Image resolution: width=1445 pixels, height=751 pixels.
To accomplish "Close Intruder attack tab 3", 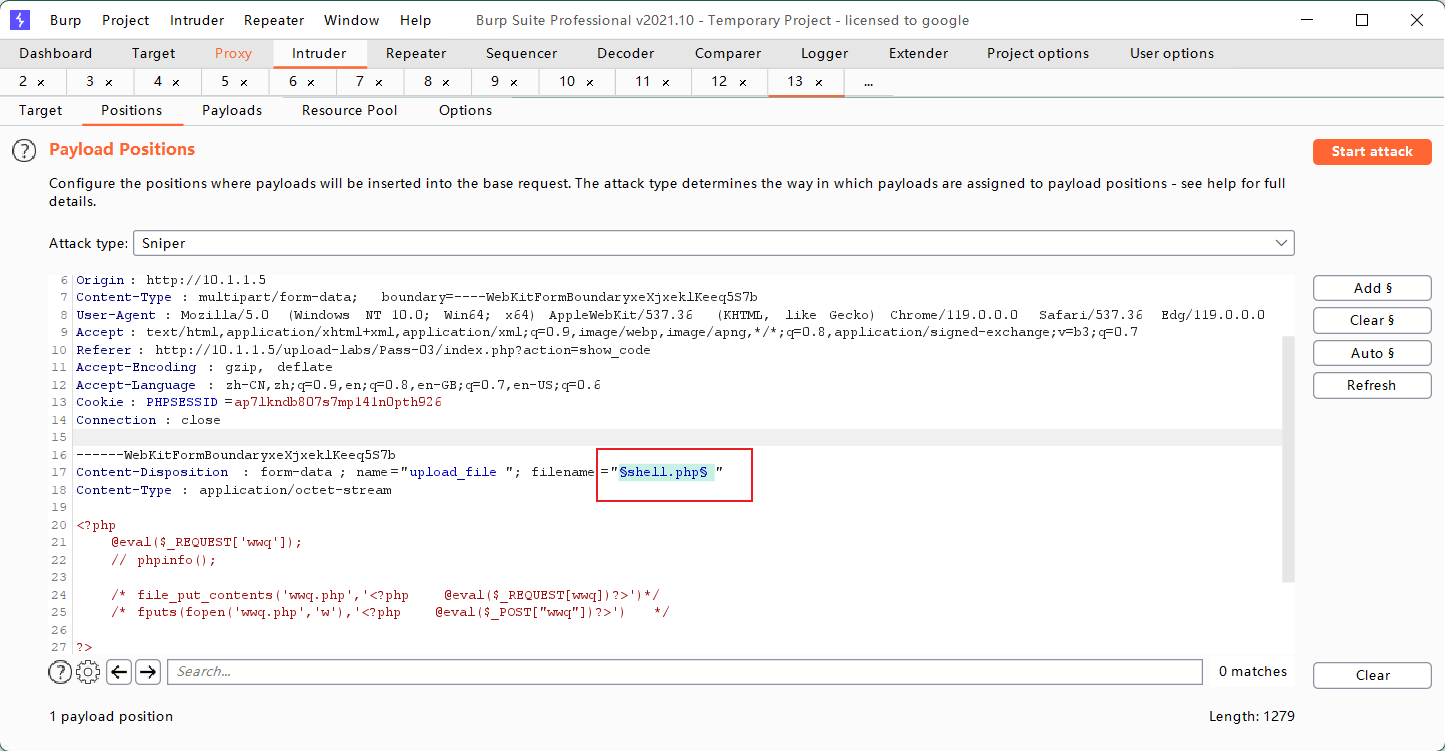I will coord(109,82).
